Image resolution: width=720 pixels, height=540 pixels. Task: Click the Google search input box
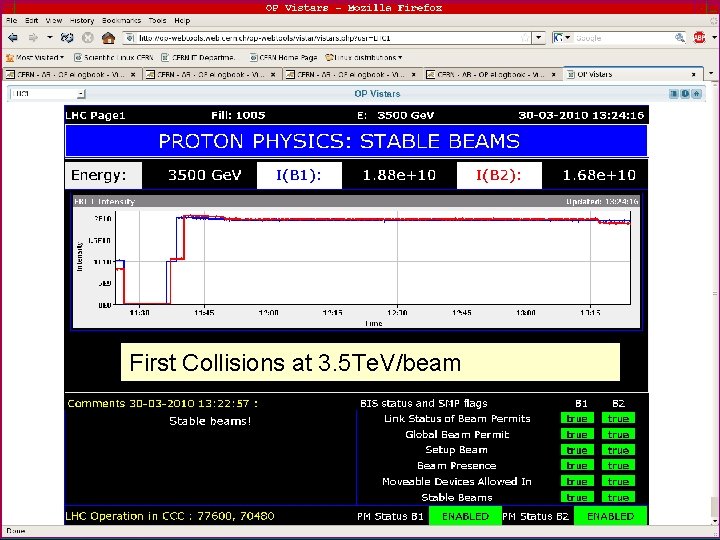click(x=623, y=38)
